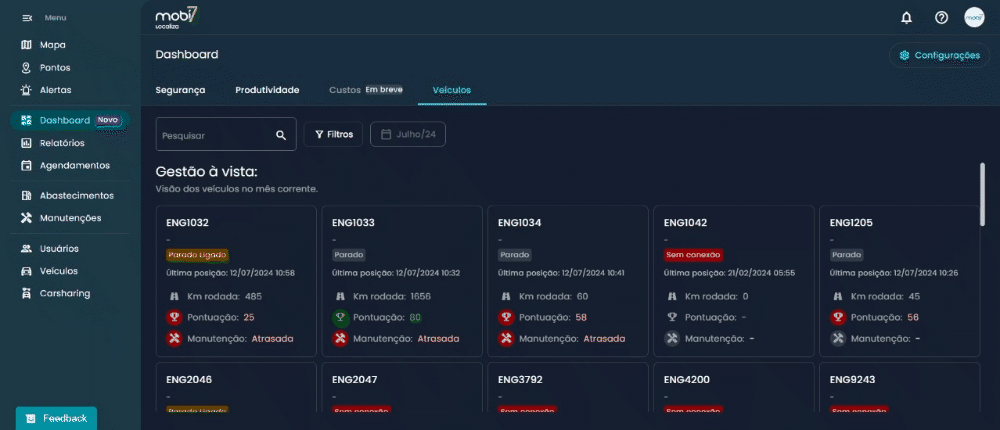Screen dimensions: 1000x430
Task: Click the Km rodado road icon on ENG1034
Action: pos(506,296)
